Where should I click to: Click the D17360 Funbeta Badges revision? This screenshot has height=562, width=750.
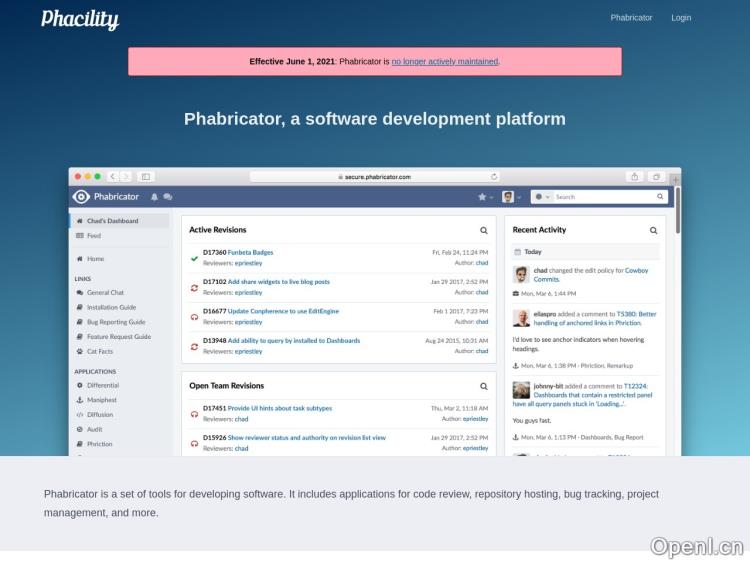click(x=250, y=252)
